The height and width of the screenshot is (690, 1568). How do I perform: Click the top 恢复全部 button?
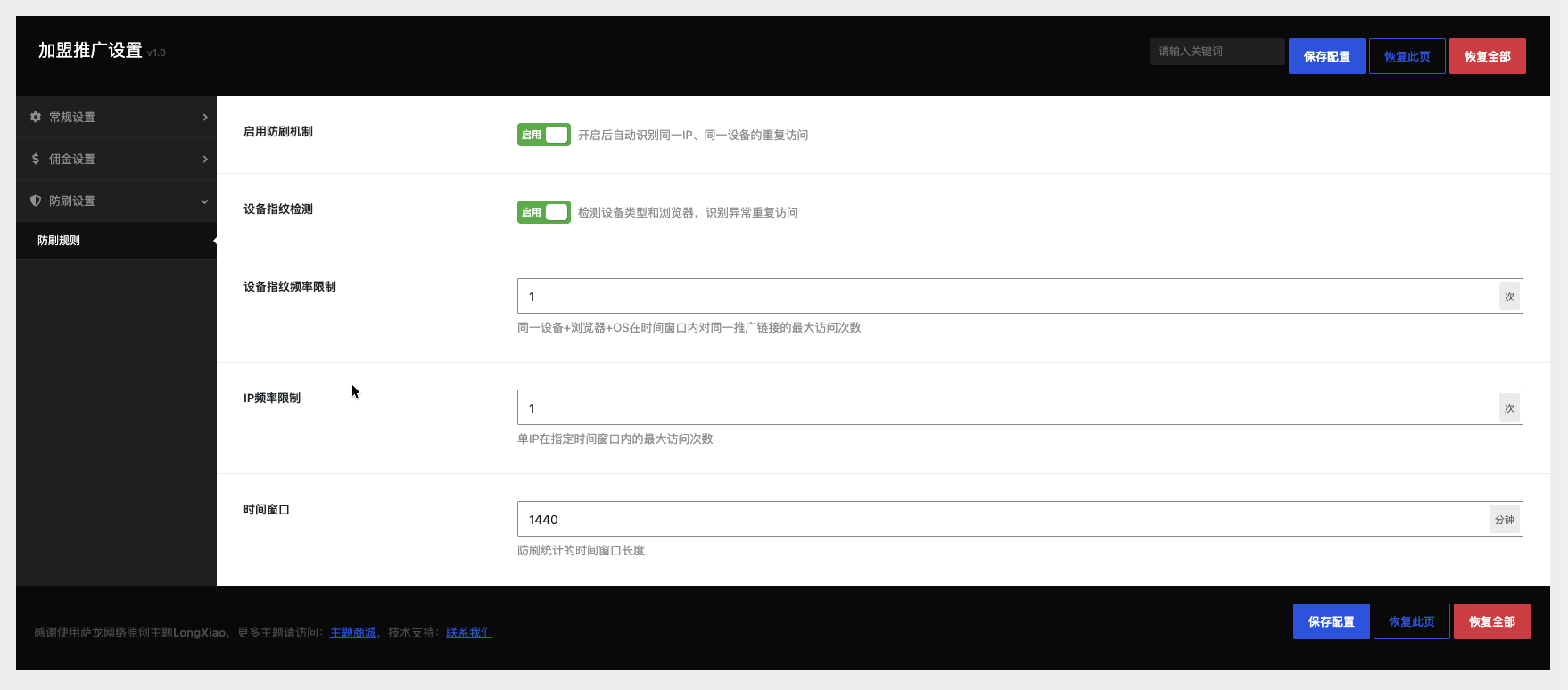click(x=1488, y=56)
